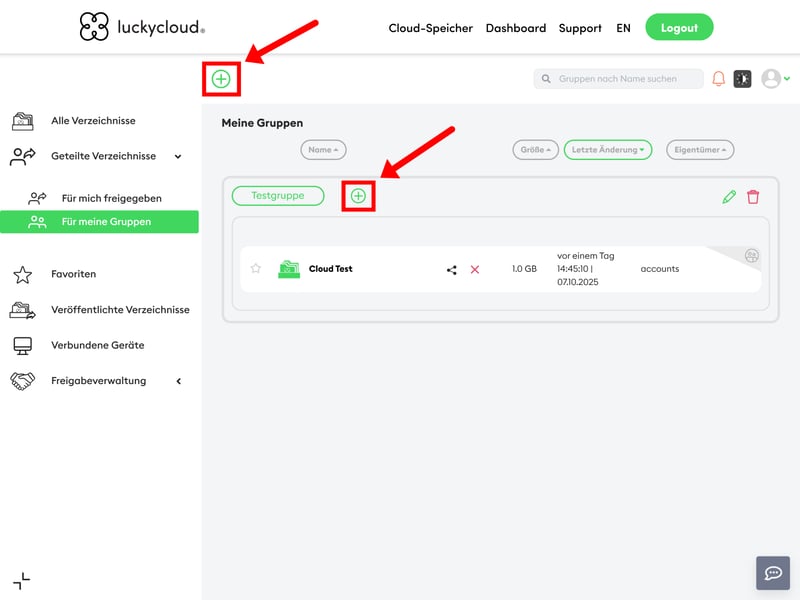The height and width of the screenshot is (600, 800).
Task: Remove Cloud Test from group with X
Action: click(x=475, y=269)
